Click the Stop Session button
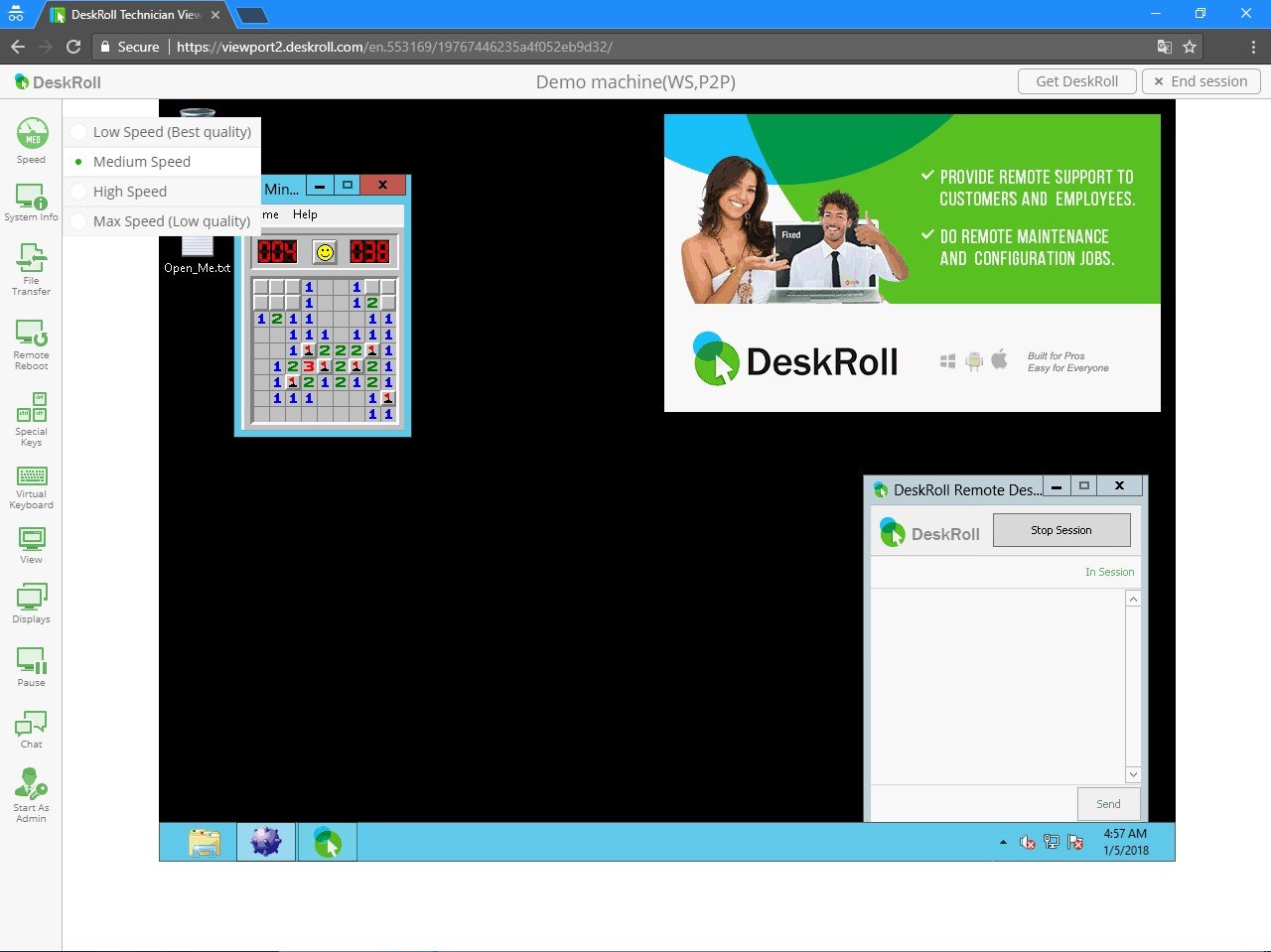Image resolution: width=1271 pixels, height=952 pixels. click(x=1061, y=530)
